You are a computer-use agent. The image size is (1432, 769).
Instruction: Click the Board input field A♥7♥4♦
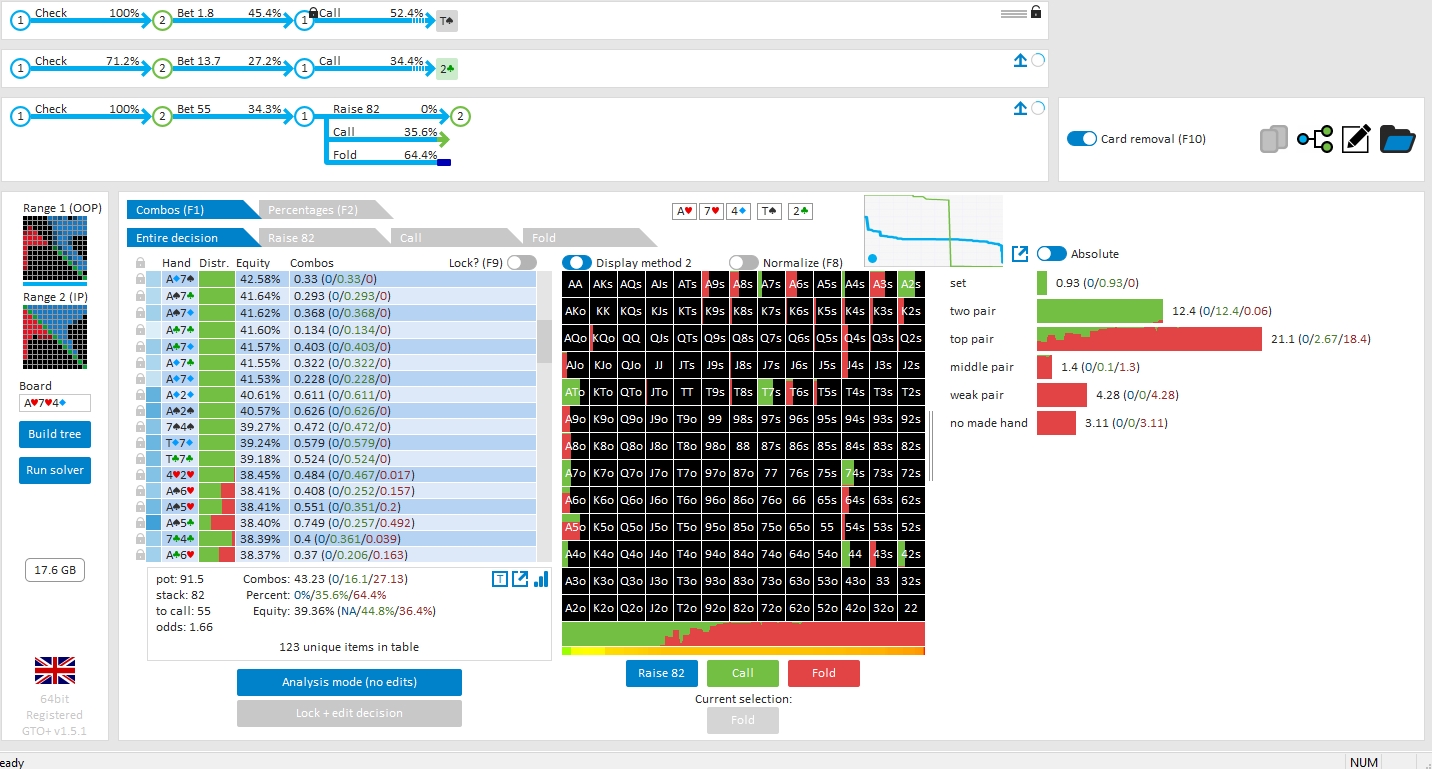tap(55, 403)
